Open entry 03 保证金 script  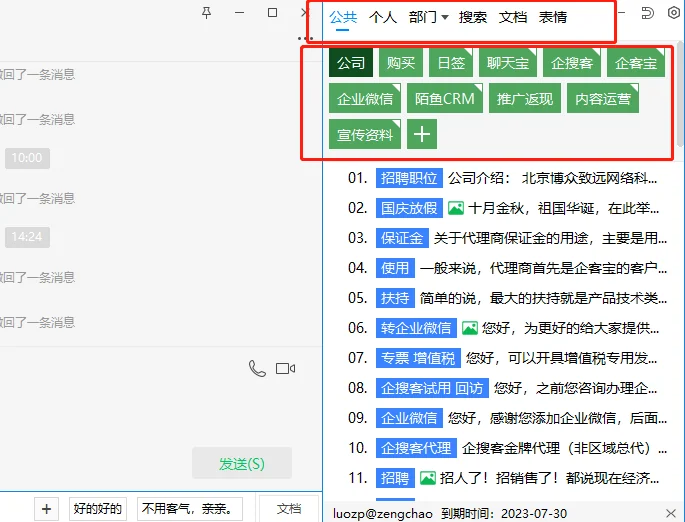508,238
